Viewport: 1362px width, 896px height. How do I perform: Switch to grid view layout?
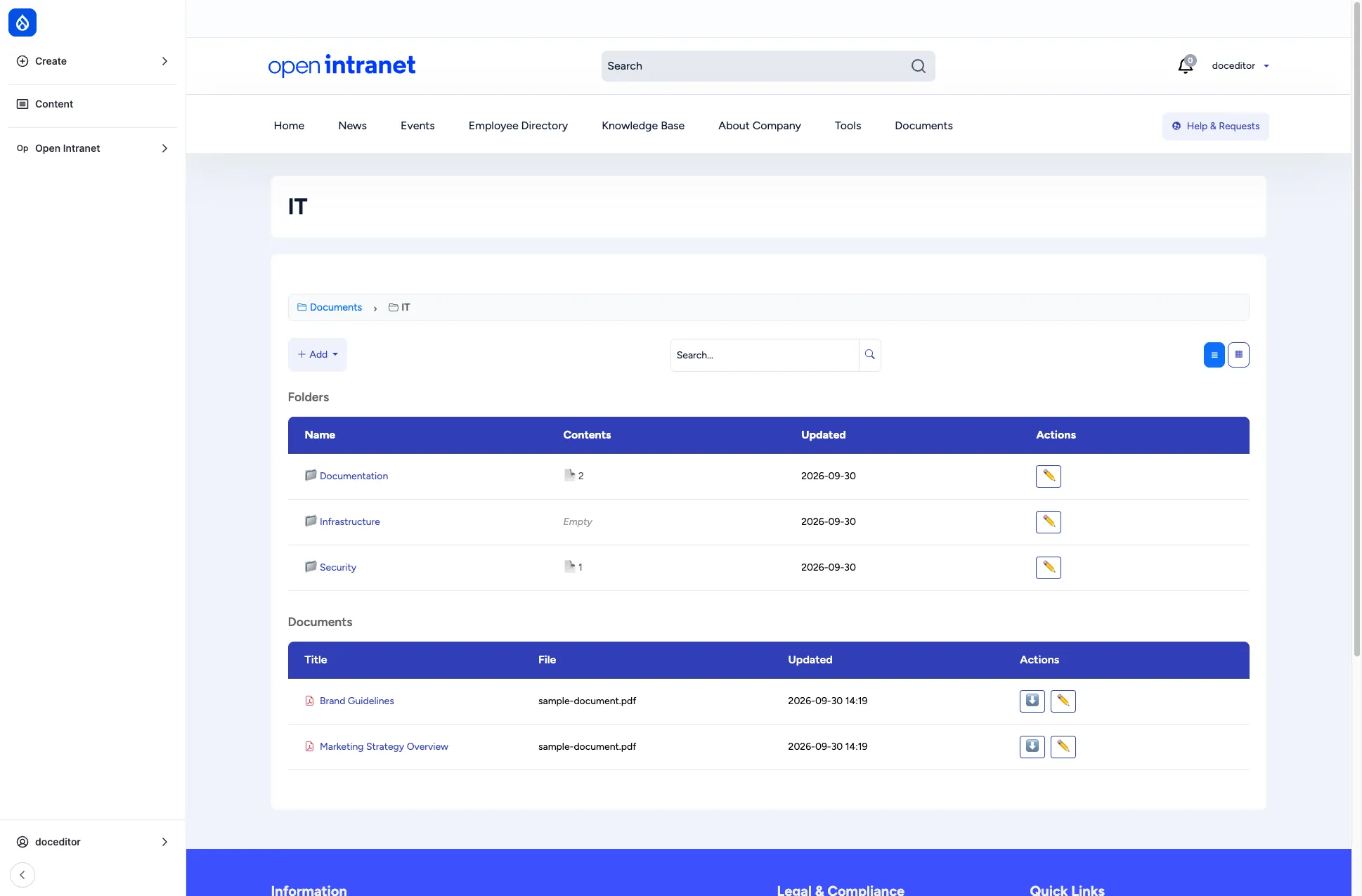pyautogui.click(x=1238, y=355)
